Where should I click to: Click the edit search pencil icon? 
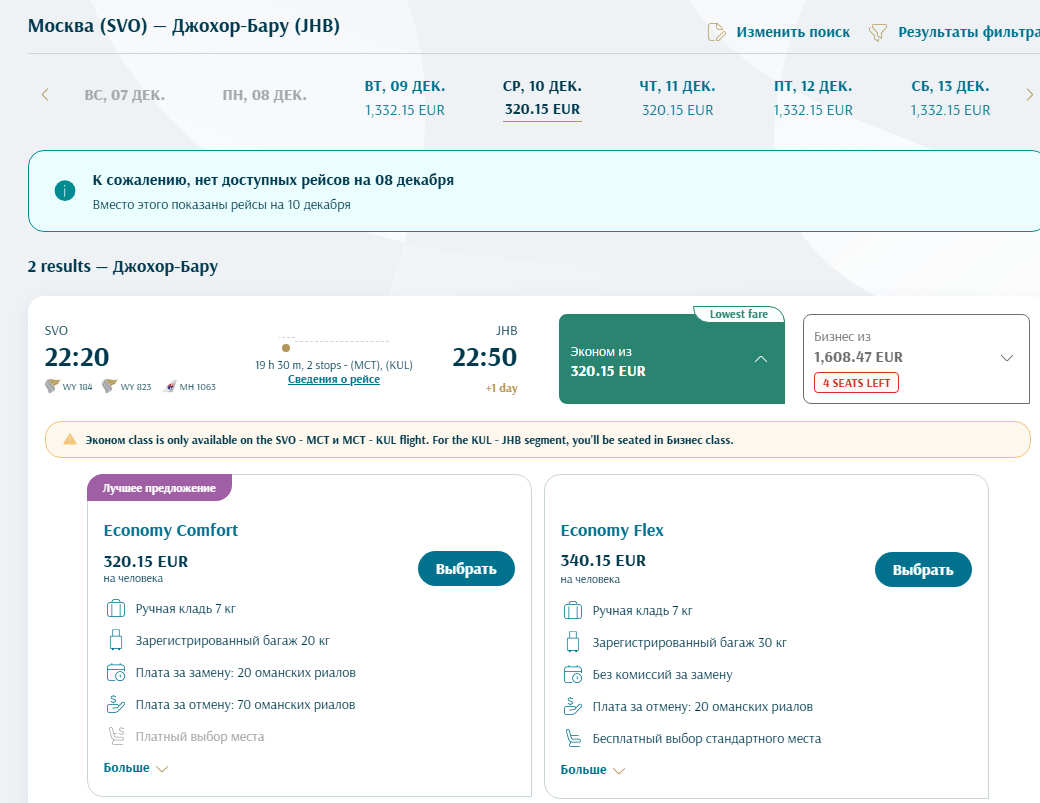pos(716,32)
